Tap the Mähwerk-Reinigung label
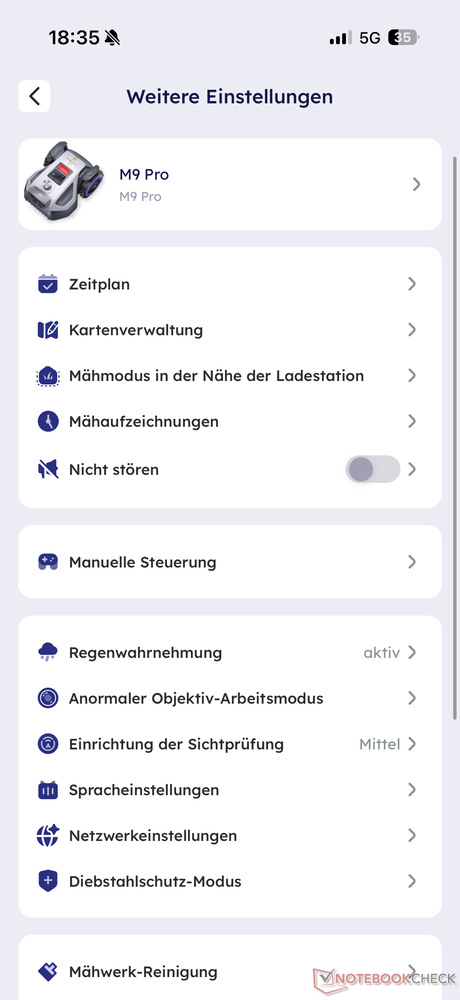 pyautogui.click(x=143, y=972)
